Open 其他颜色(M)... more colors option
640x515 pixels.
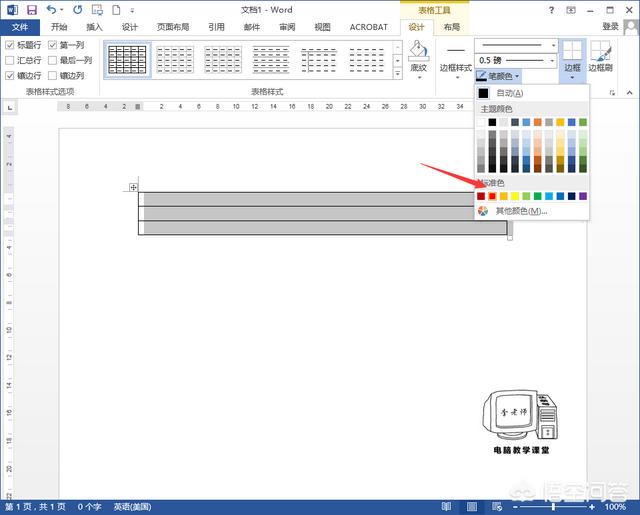[x=520, y=211]
